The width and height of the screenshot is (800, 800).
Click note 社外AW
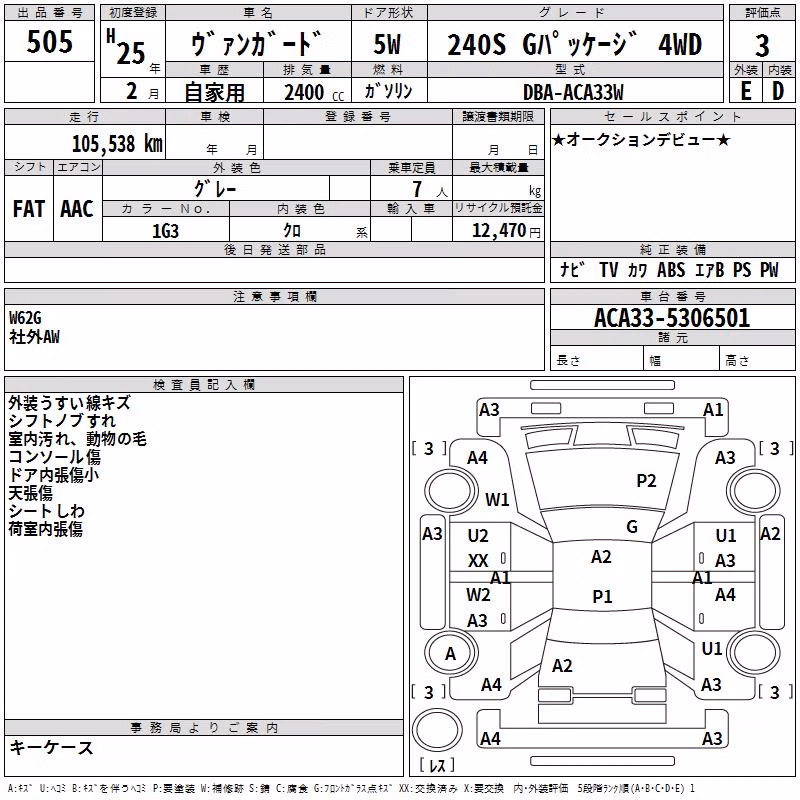tap(34, 337)
